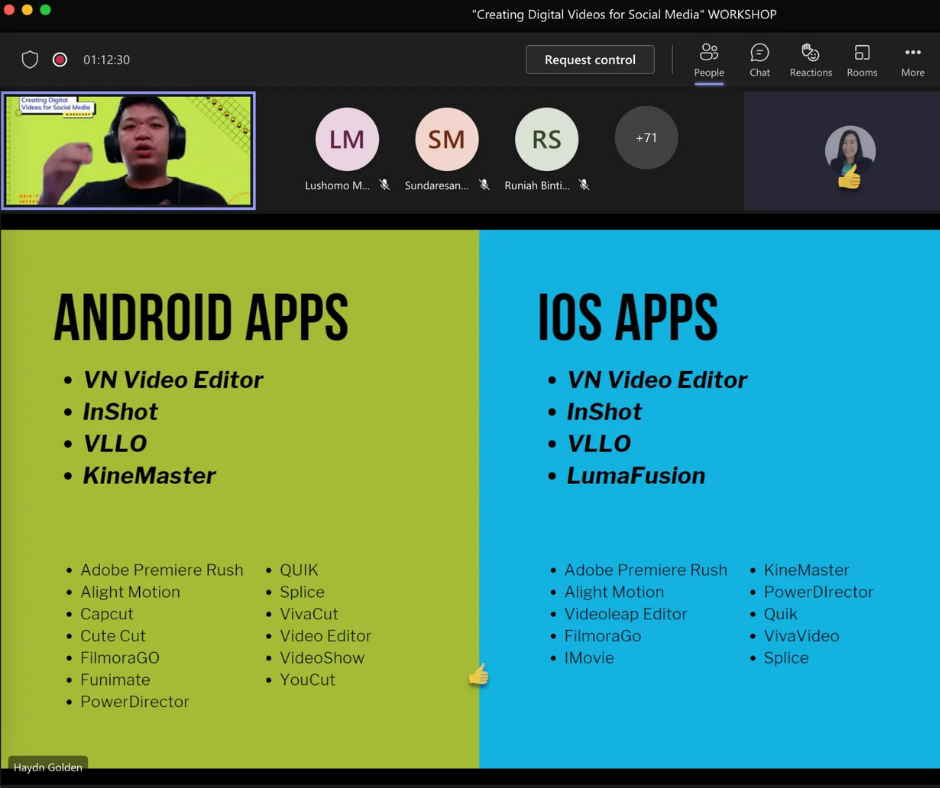Click YouCut in the Android list

coord(308,679)
